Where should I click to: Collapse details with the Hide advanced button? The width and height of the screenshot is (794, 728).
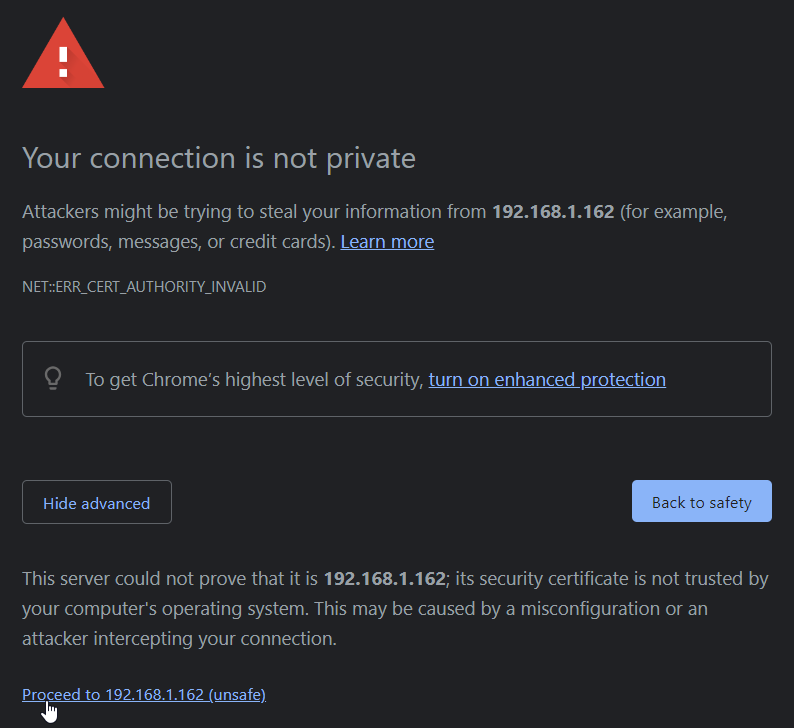(97, 503)
